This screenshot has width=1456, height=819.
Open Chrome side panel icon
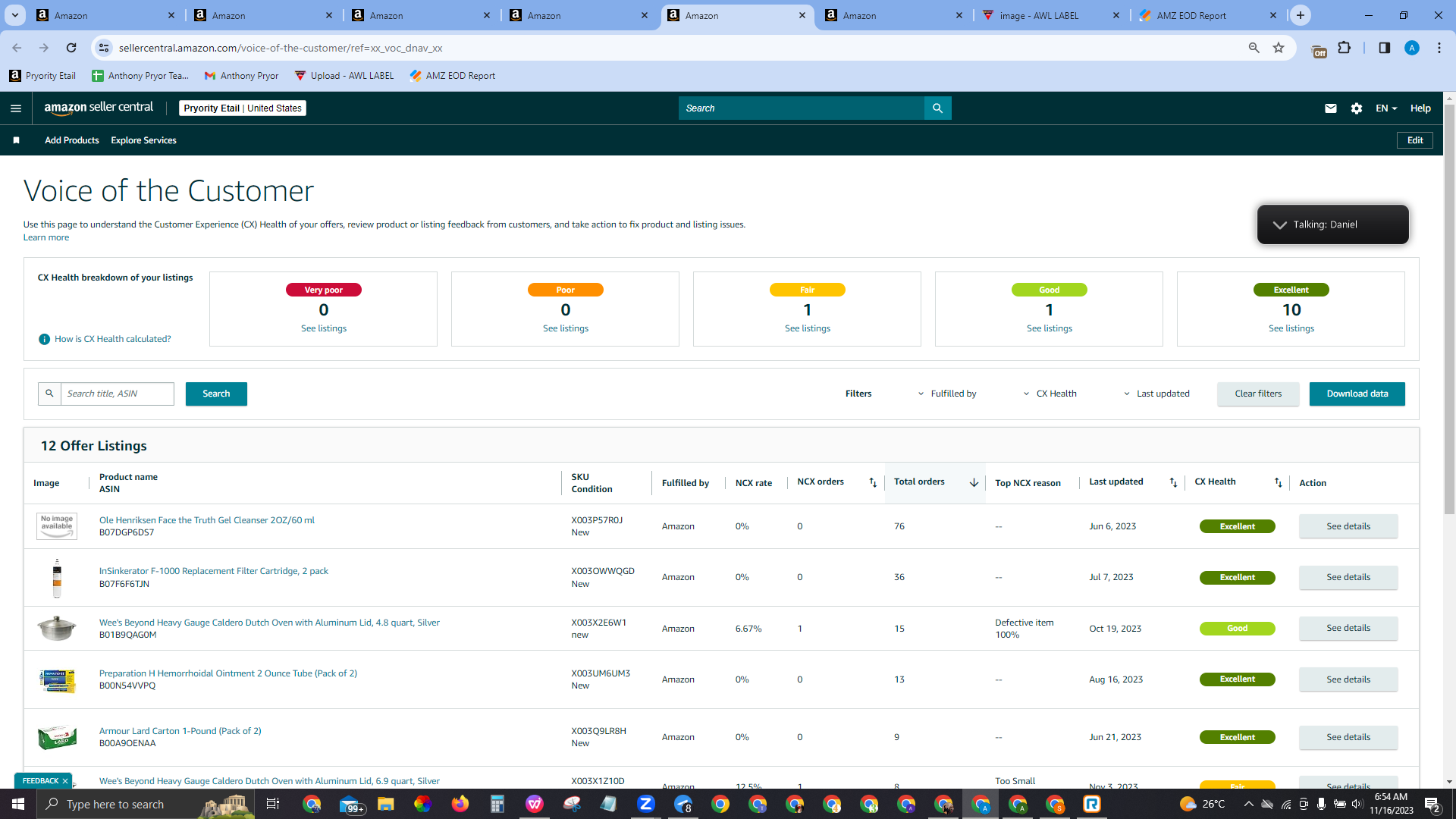point(1384,48)
